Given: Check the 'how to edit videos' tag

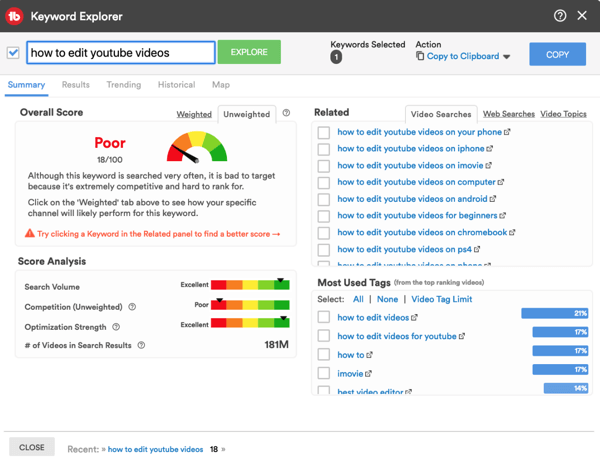Looking at the screenshot, I should [x=324, y=317].
